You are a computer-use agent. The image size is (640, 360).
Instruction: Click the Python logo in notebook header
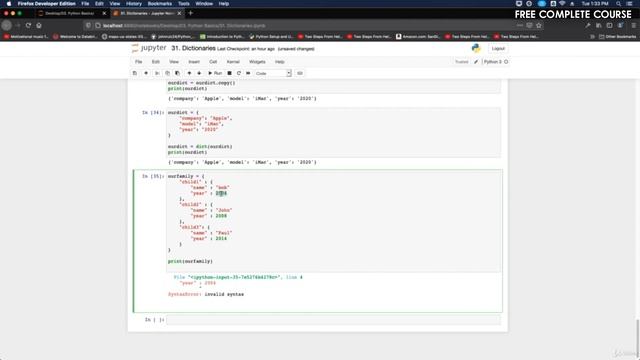[476, 48]
